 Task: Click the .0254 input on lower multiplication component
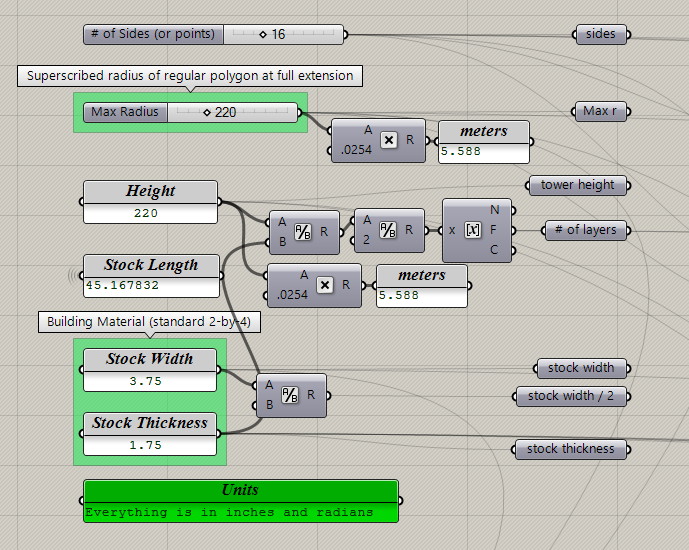[292, 295]
